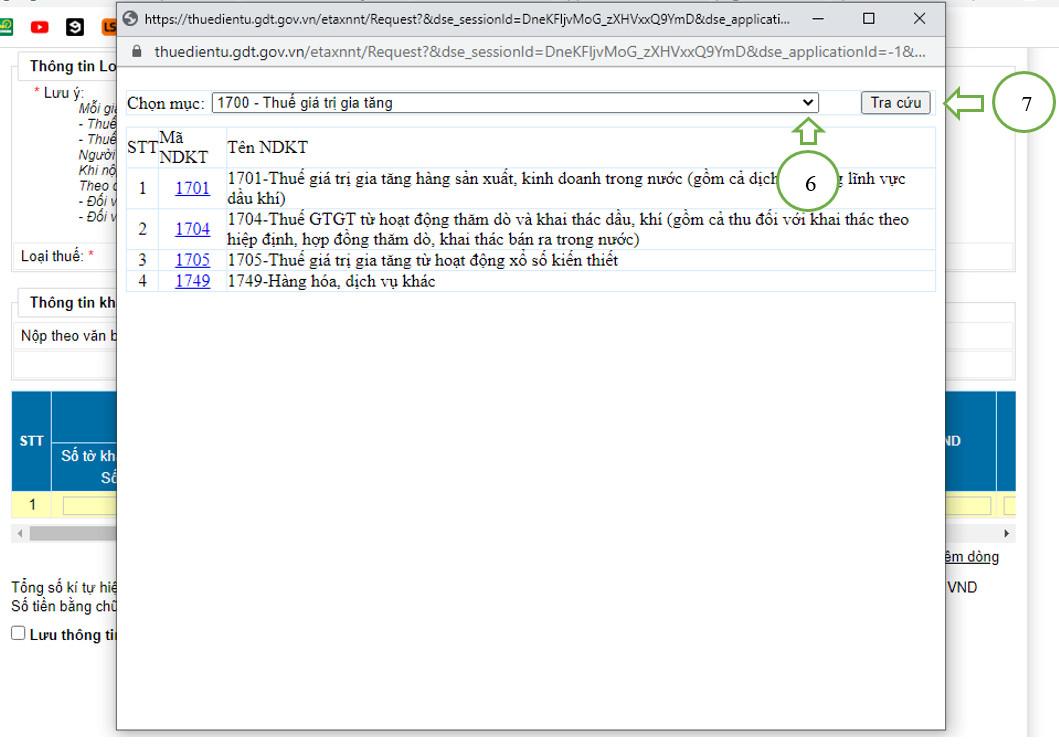Click the Thêm dòng link
The image size is (1059, 749).
click(972, 557)
